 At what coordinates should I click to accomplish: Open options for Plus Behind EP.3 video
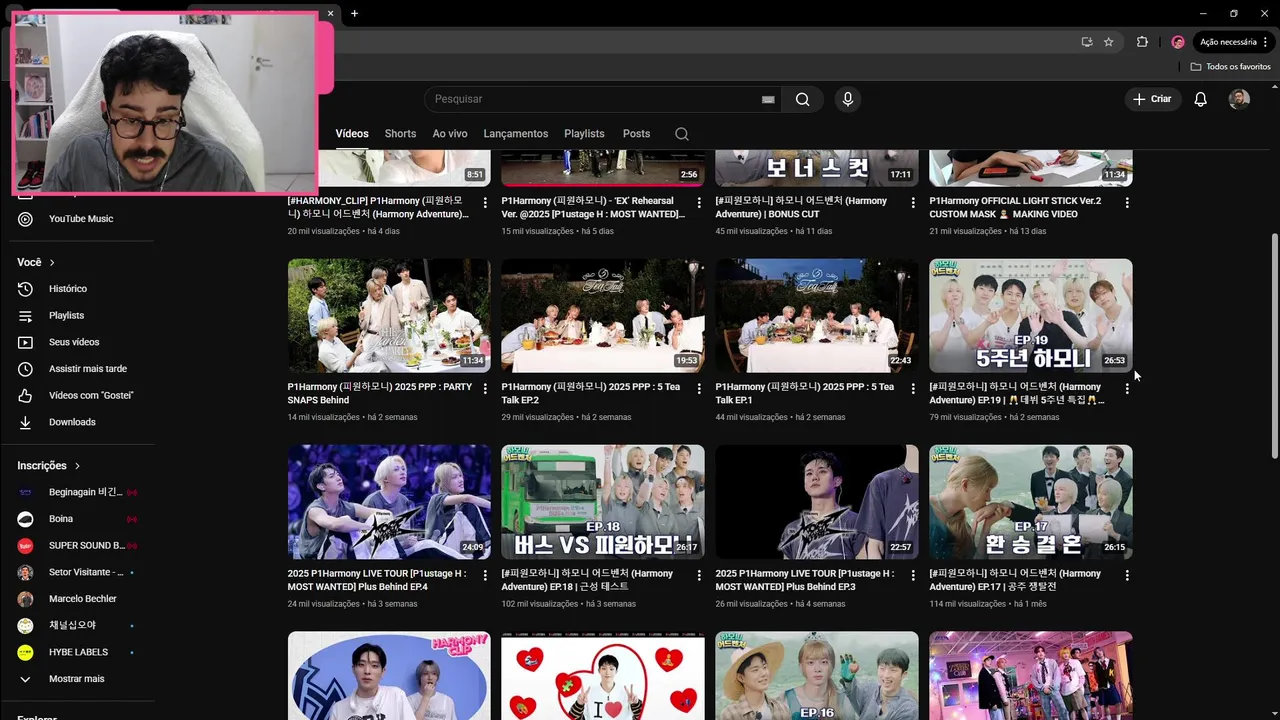913,575
